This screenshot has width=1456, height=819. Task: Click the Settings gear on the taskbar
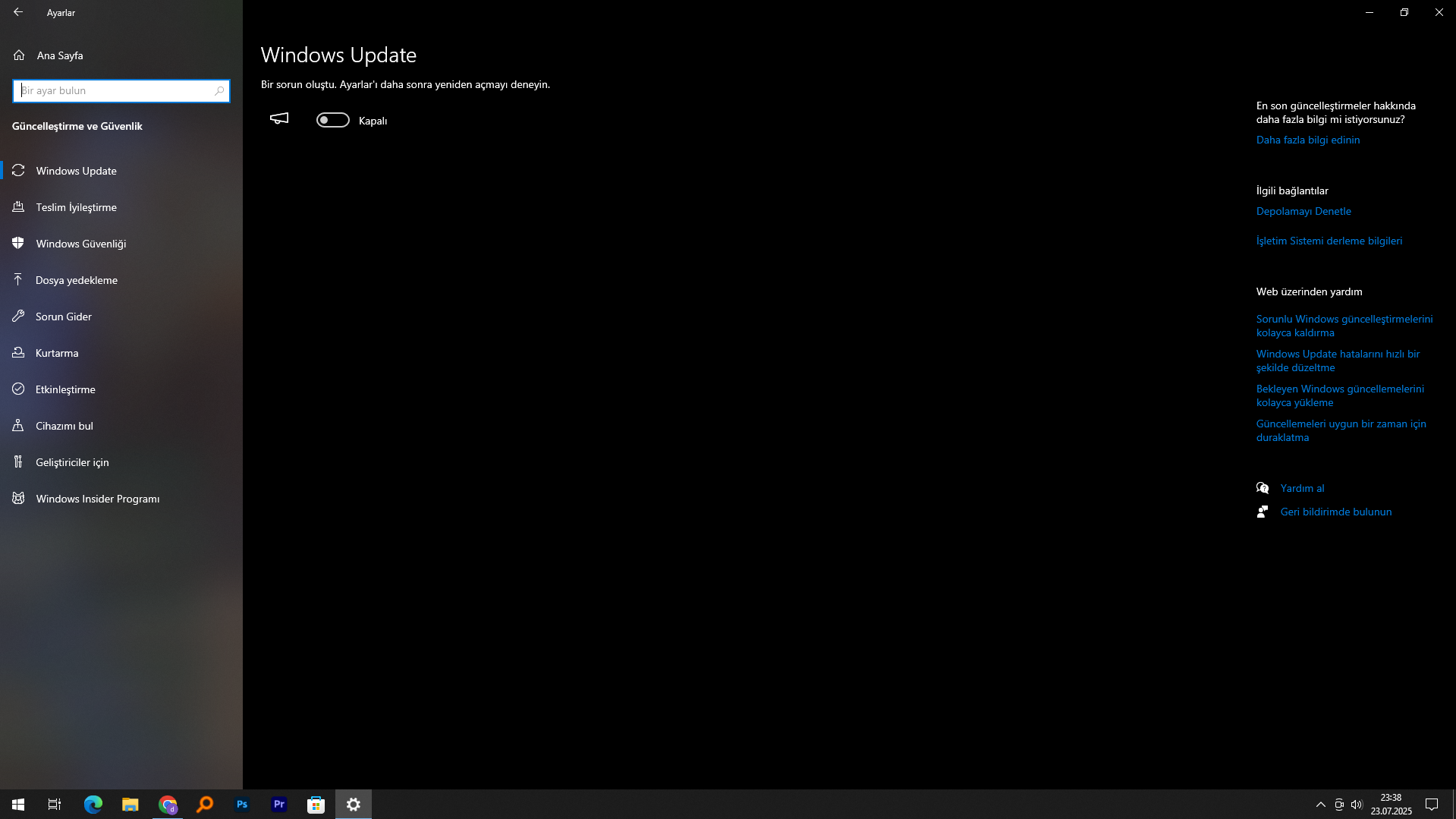pos(354,805)
